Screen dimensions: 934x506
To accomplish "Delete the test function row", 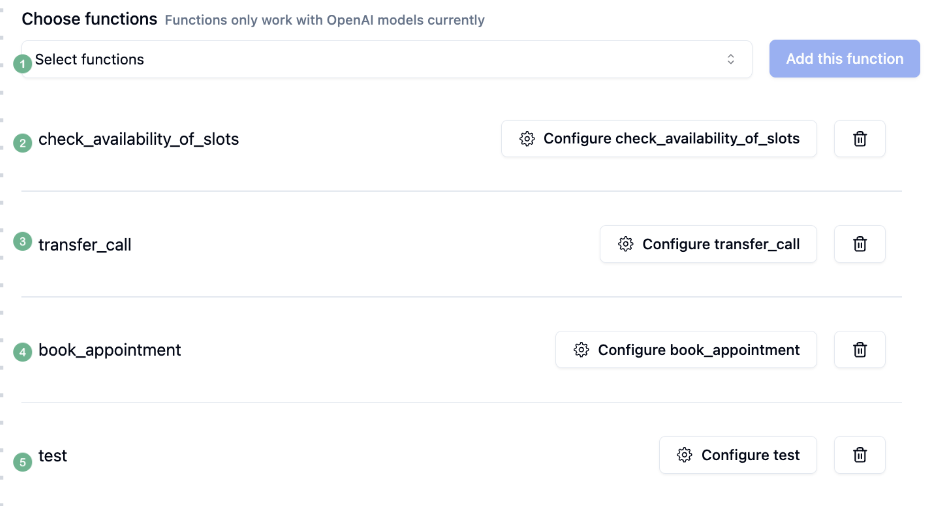I will click(859, 455).
